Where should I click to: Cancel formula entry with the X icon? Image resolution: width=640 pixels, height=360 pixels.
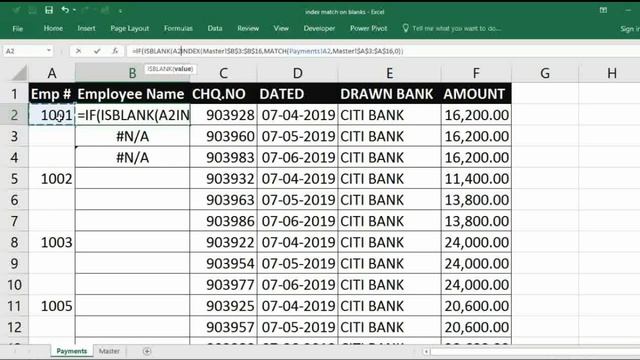78,51
